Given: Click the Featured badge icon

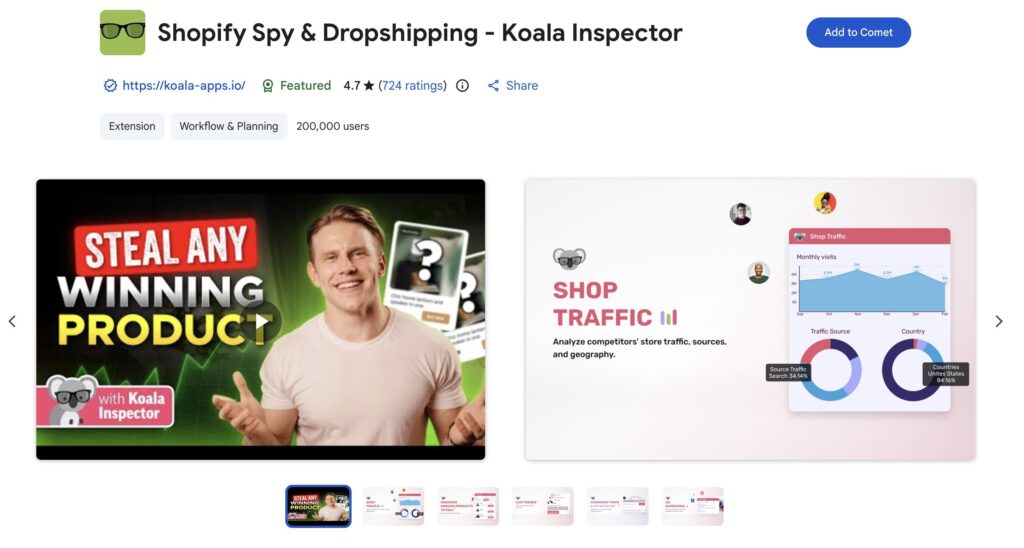Looking at the screenshot, I should pyautogui.click(x=268, y=86).
